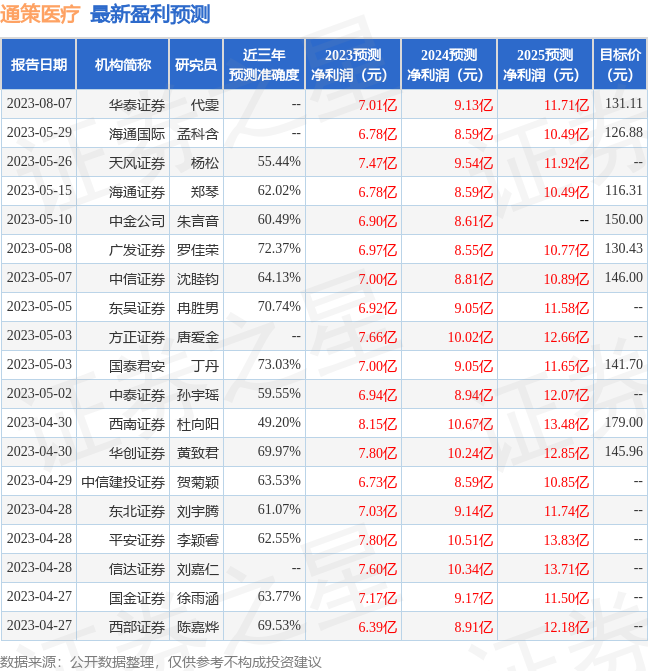Click analyst name 杜向阳
The height and width of the screenshot is (671, 648).
198,424
